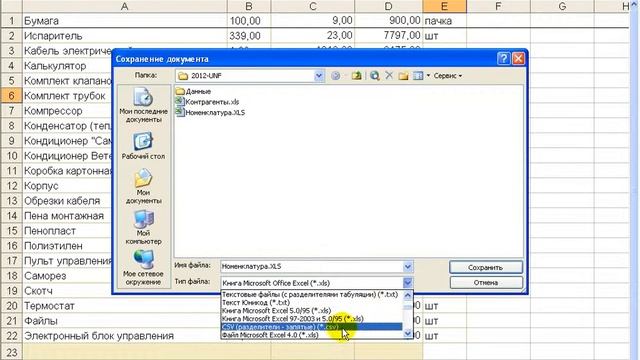
Task: Create a new folder icon
Action: point(403,76)
